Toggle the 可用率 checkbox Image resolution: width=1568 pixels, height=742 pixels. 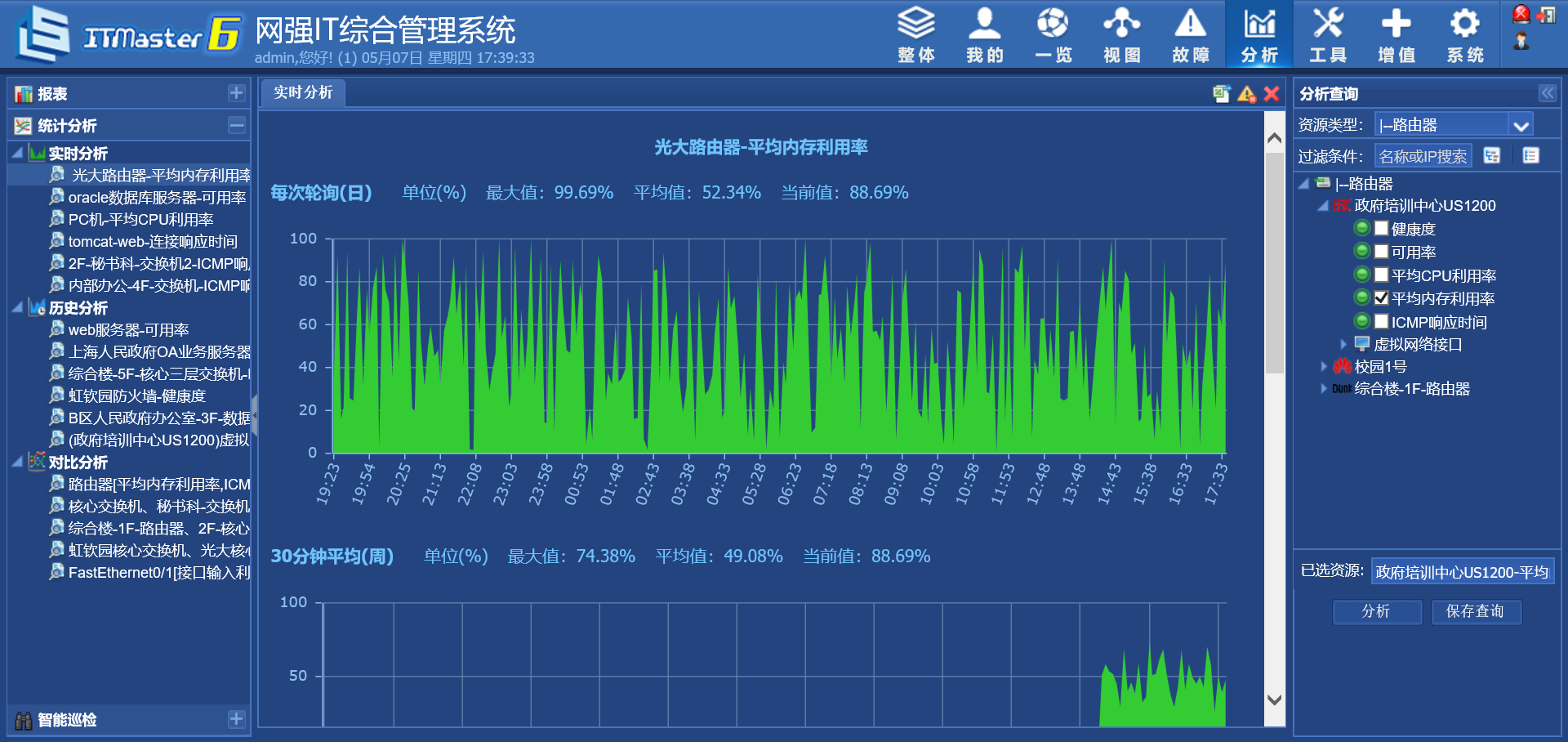[x=1382, y=251]
